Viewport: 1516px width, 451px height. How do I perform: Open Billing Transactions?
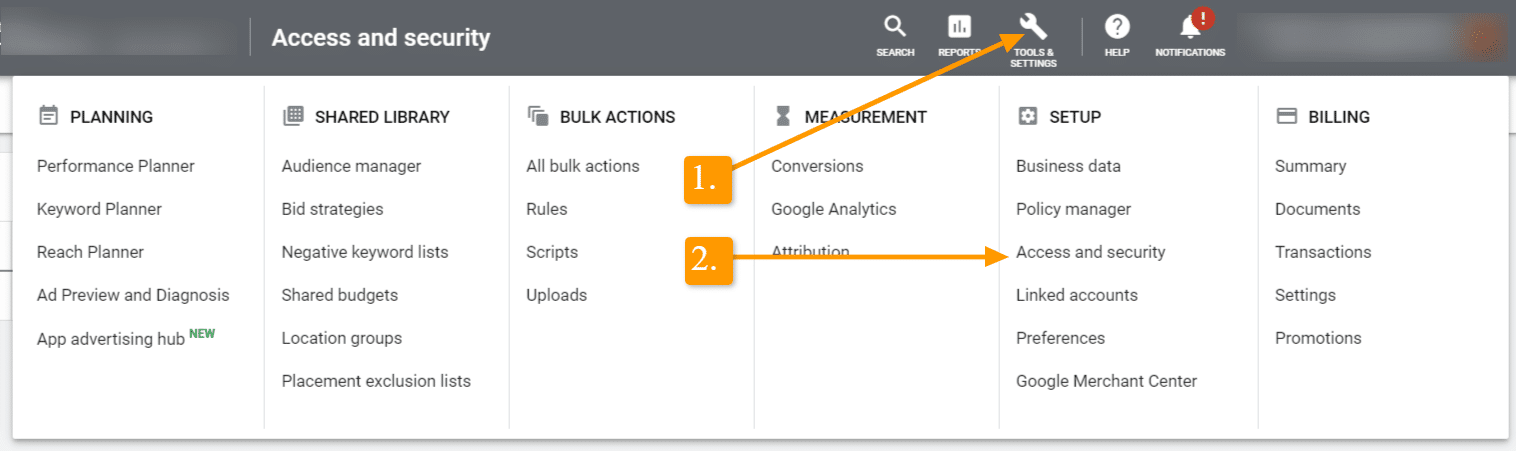pyautogui.click(x=1323, y=252)
